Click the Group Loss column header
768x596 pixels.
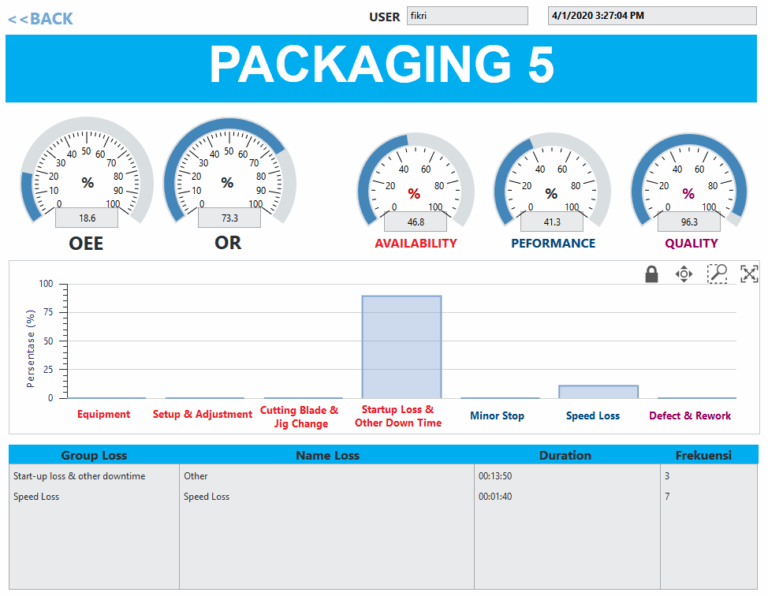click(94, 455)
